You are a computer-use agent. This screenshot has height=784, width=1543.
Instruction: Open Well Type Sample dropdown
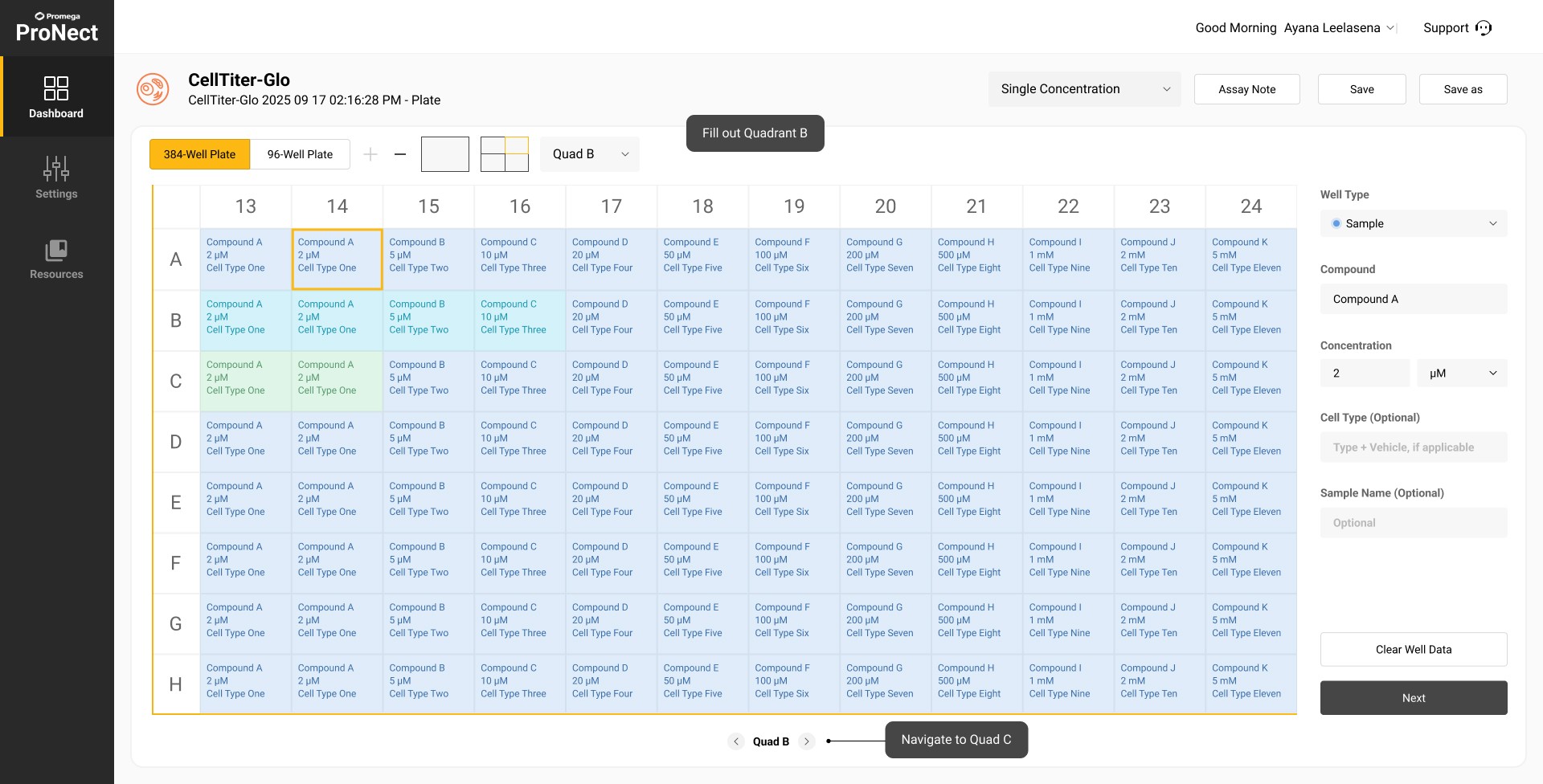coord(1414,223)
